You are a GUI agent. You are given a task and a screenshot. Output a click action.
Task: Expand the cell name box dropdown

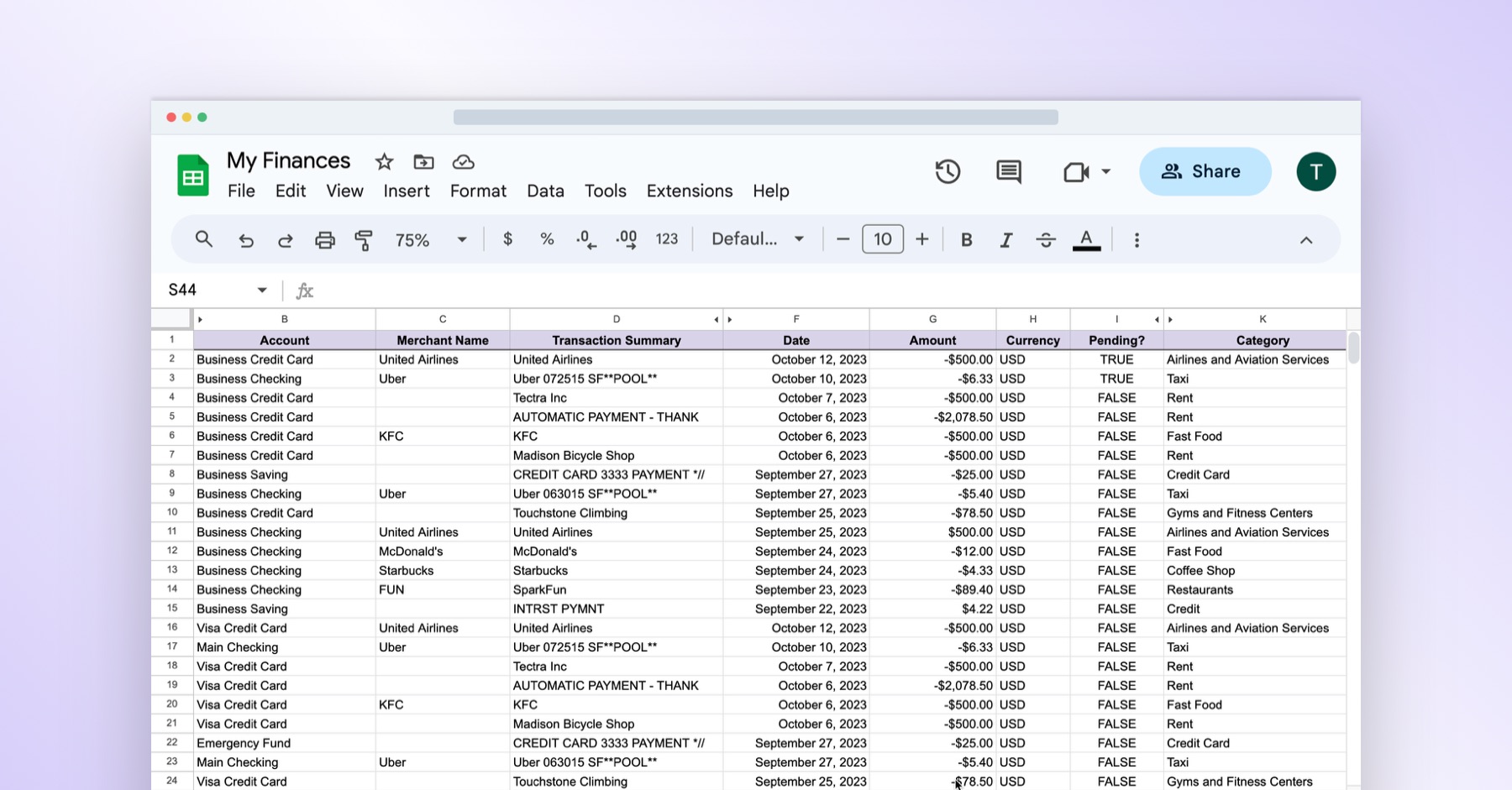pos(262,290)
